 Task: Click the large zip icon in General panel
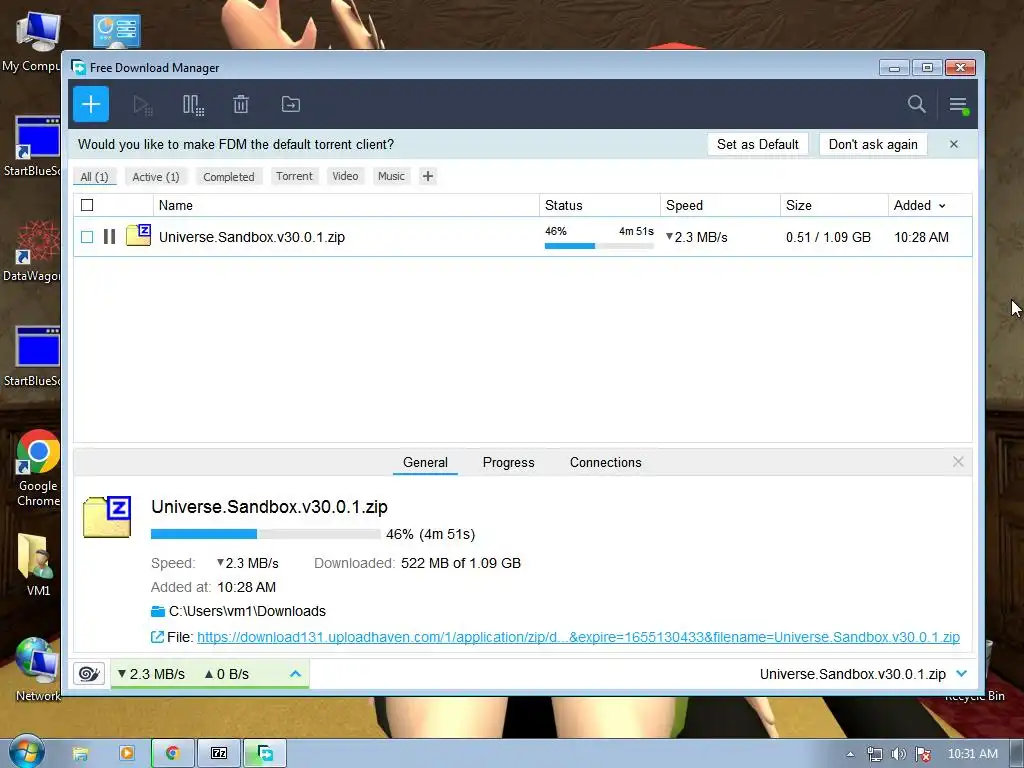coord(107,517)
